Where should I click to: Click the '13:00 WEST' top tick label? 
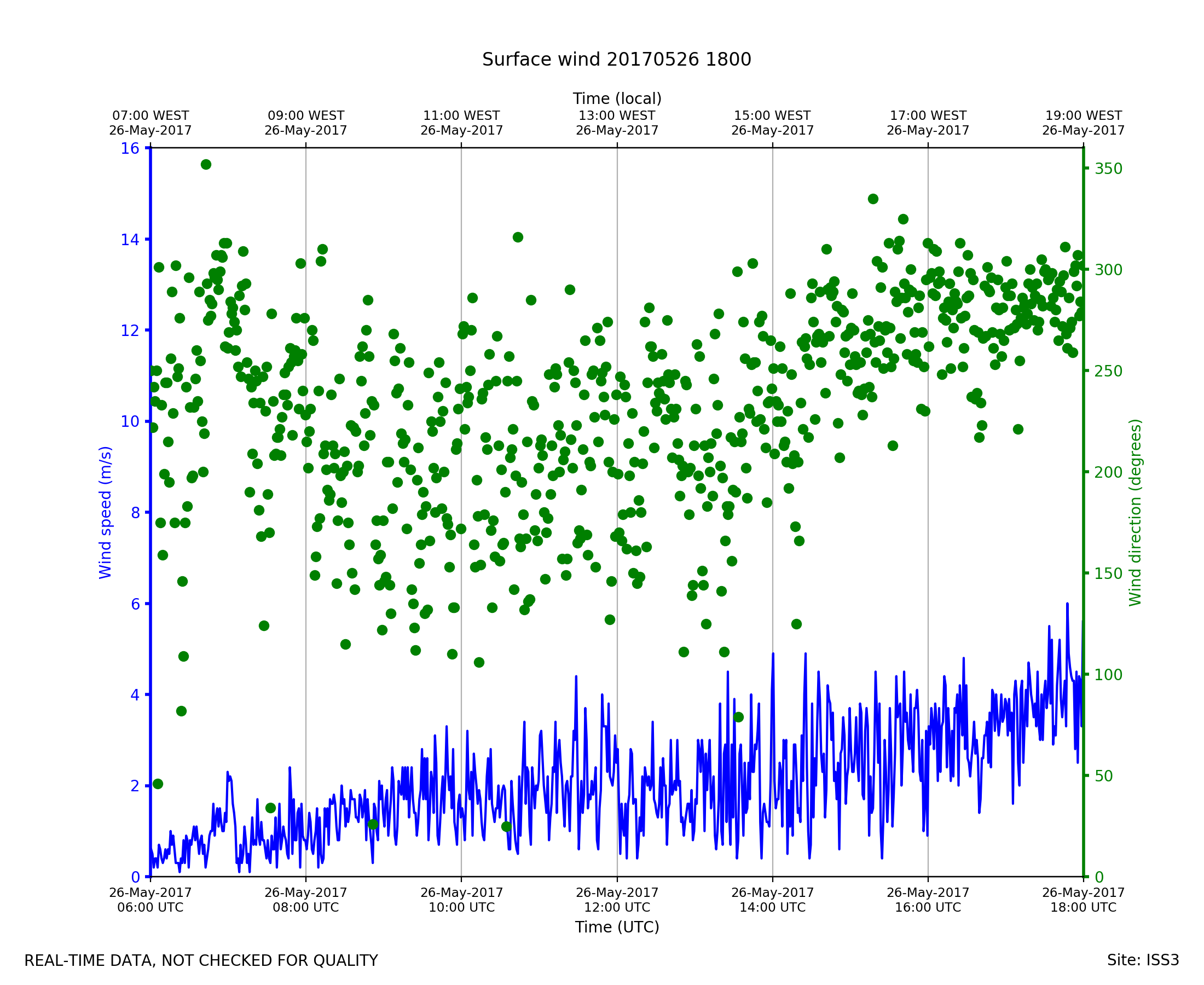point(617,116)
